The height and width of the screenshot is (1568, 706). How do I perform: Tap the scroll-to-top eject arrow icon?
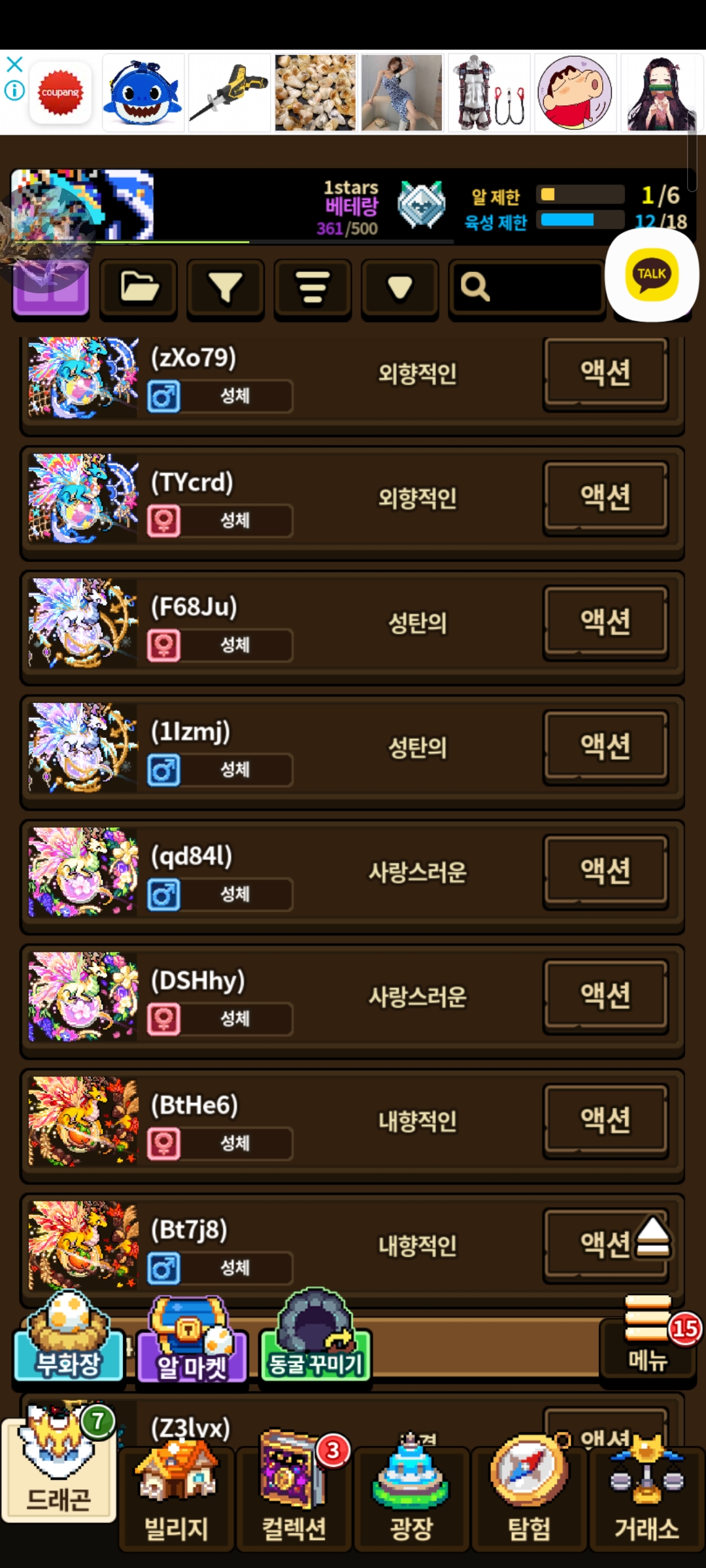coord(652,1237)
